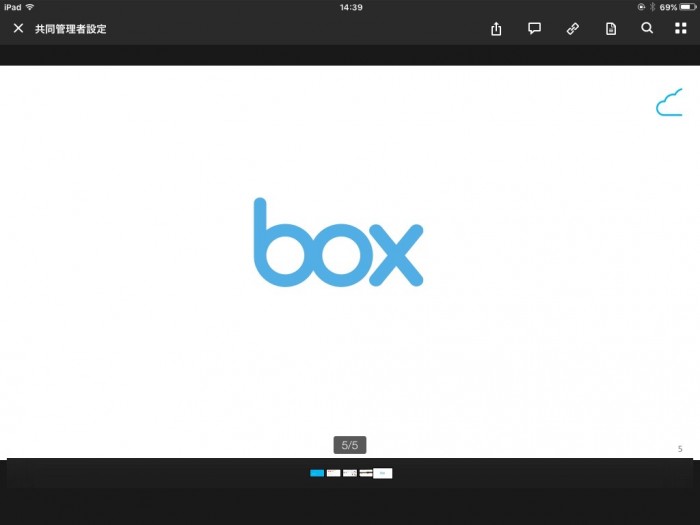
Task: Tap the Bluetooth icon in status bar
Action: tap(652, 7)
